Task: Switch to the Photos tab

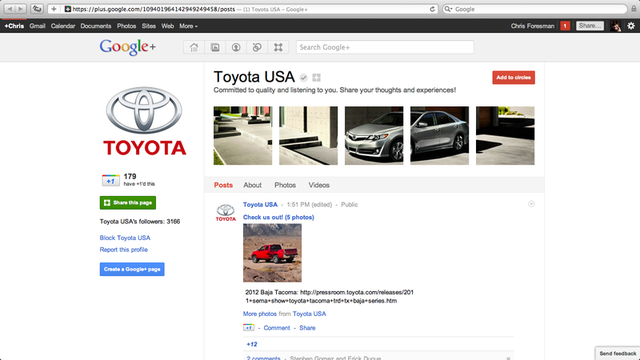Action: 285,185
